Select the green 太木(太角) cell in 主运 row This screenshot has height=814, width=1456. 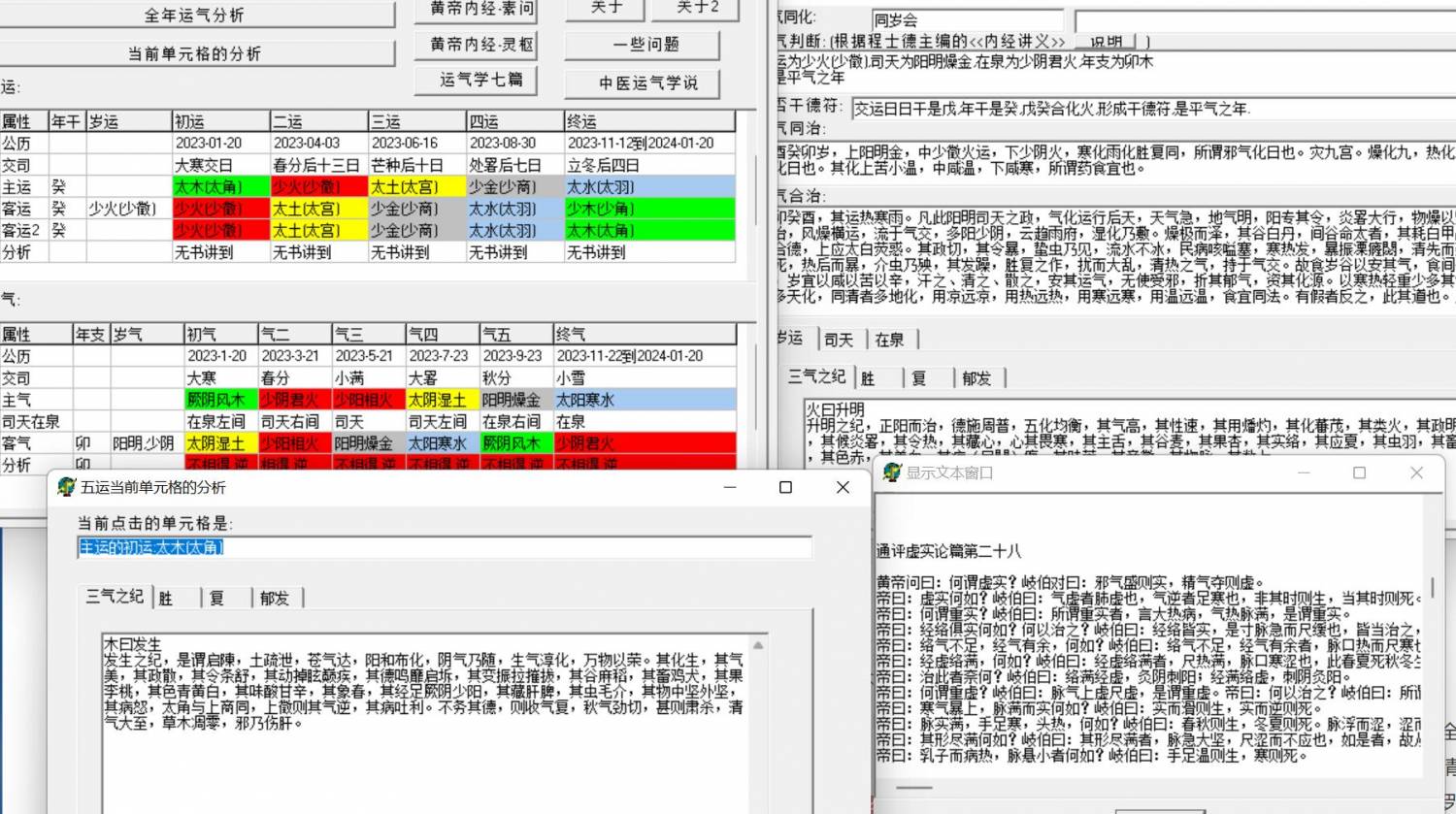[220, 186]
